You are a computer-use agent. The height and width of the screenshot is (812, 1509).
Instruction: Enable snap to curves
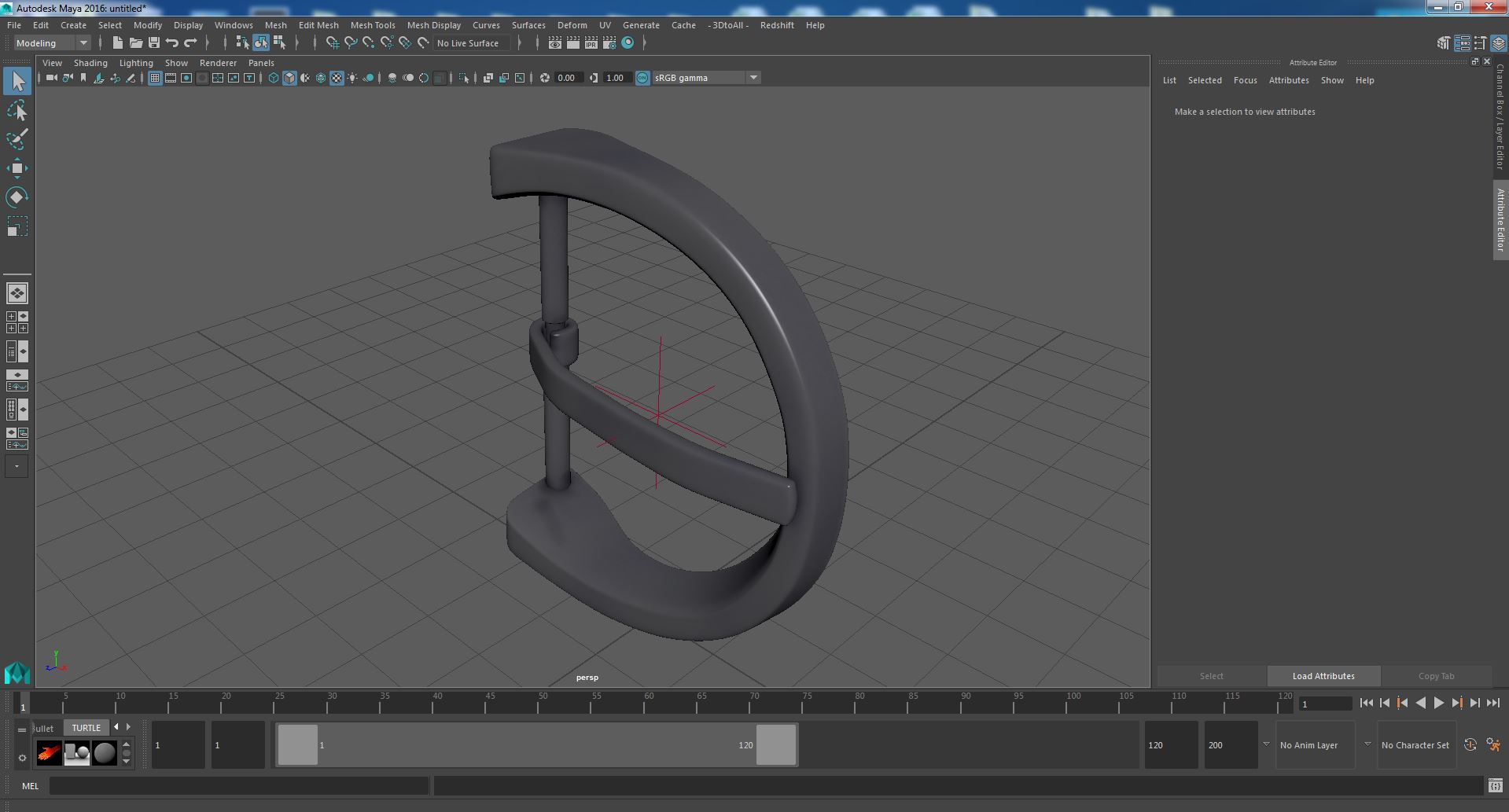tap(351, 43)
